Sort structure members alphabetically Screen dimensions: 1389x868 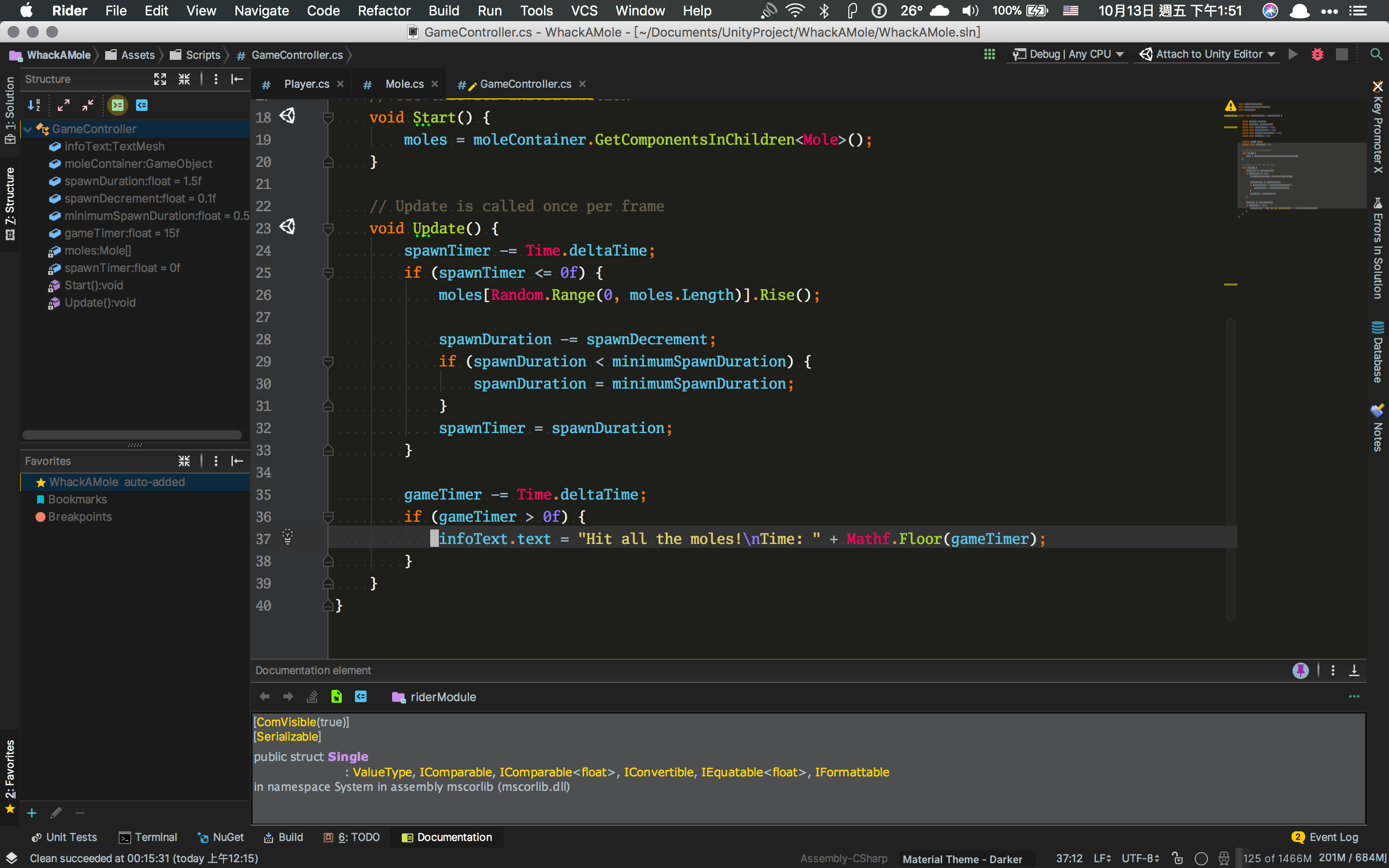(34, 105)
